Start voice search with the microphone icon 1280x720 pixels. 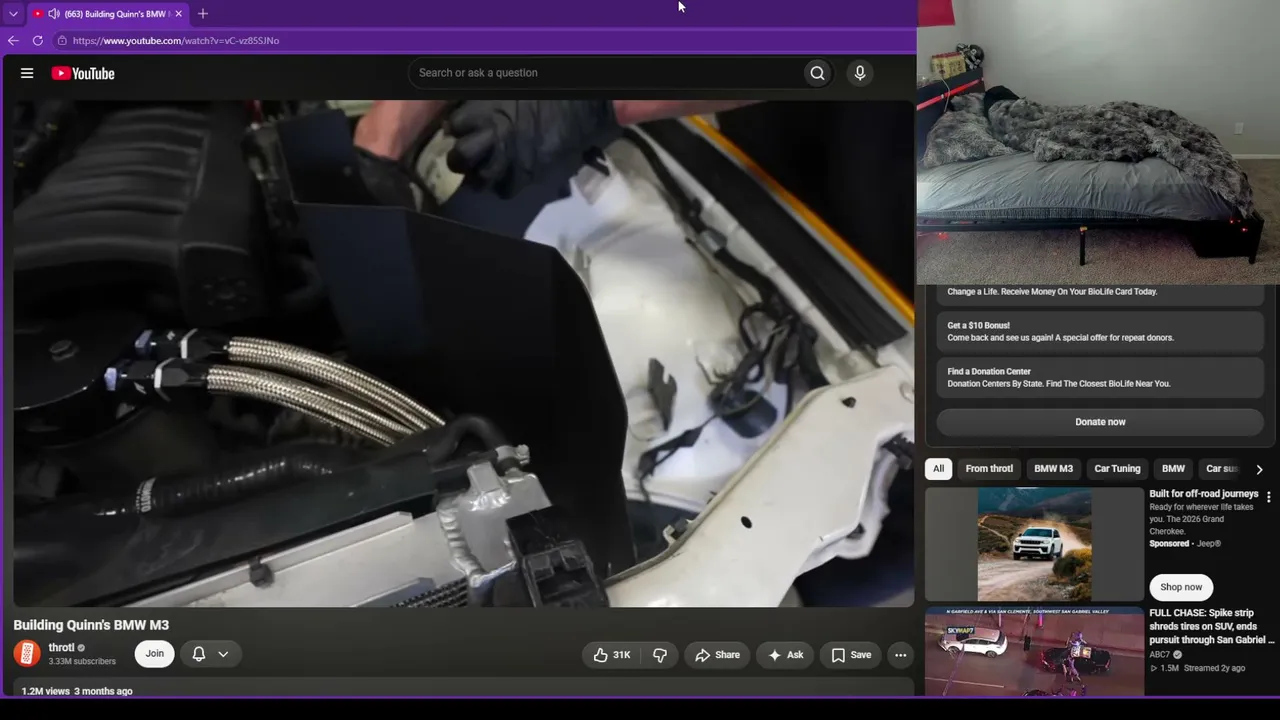coord(860,73)
